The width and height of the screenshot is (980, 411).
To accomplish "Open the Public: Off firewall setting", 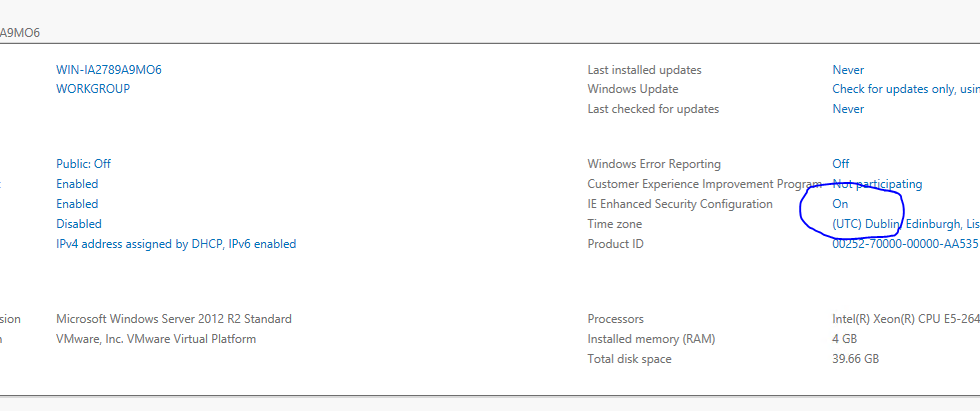I will (x=83, y=164).
